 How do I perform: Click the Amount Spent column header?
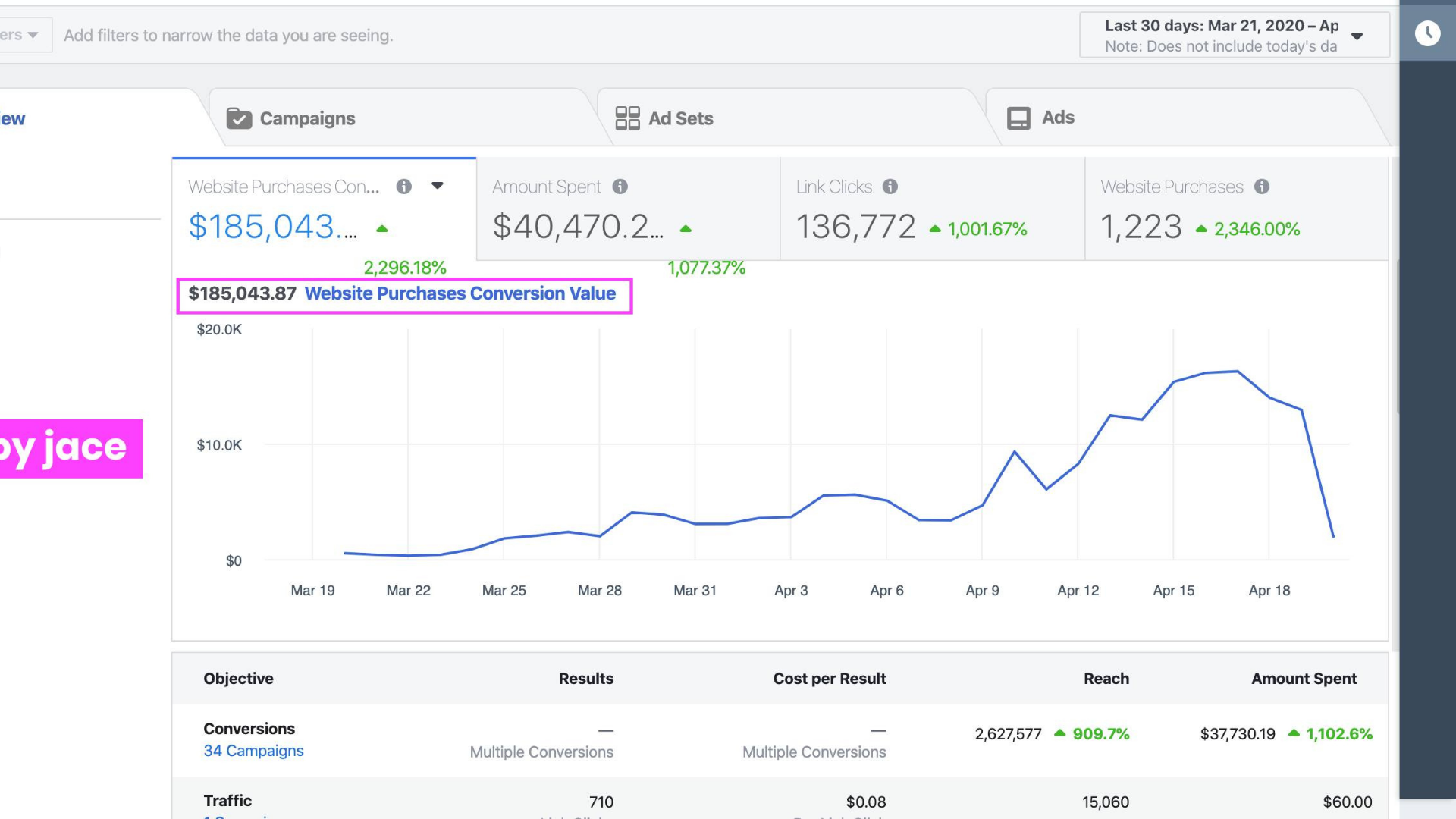point(1304,679)
